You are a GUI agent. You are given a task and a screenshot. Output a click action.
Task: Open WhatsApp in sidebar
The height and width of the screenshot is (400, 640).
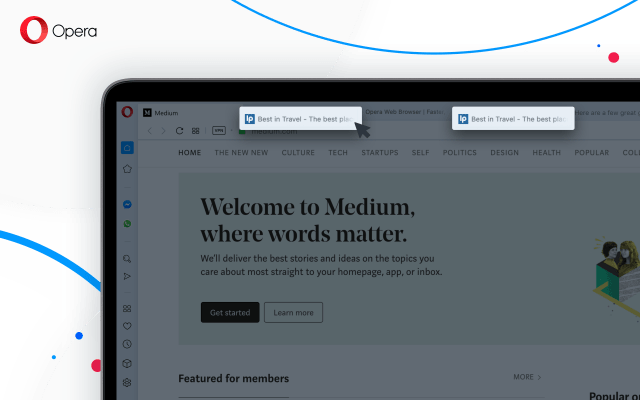click(127, 224)
